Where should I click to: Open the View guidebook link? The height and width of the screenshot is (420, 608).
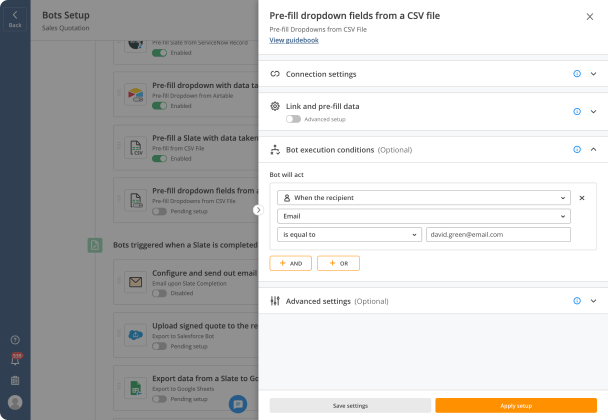pos(294,40)
